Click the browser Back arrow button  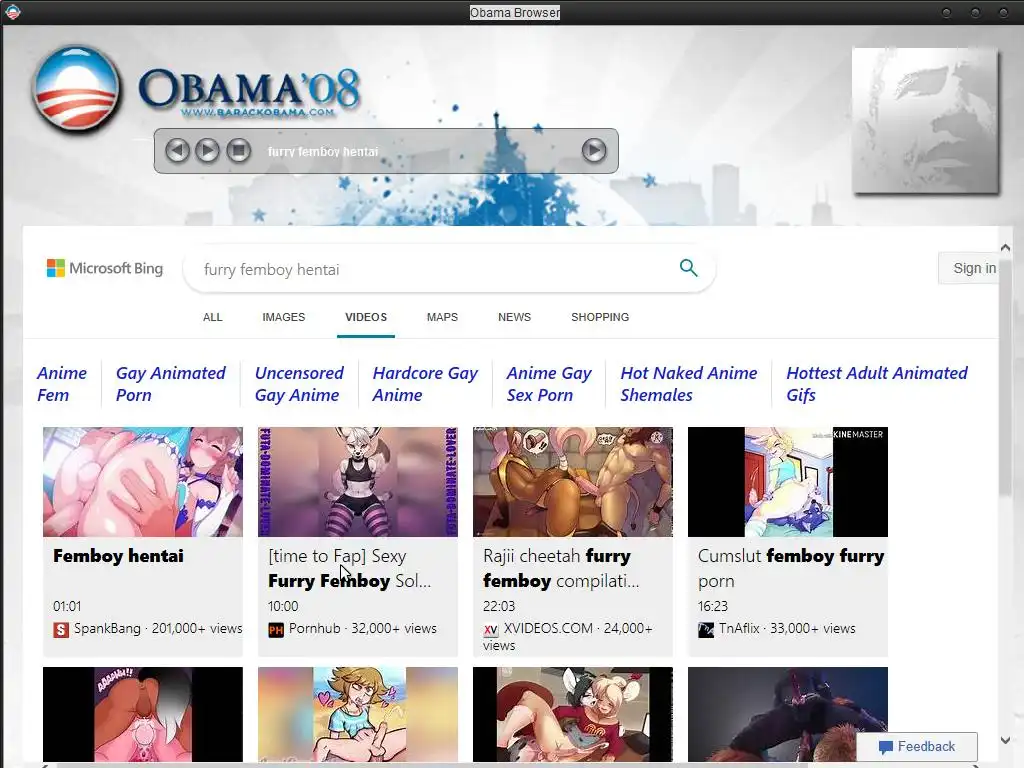[177, 151]
